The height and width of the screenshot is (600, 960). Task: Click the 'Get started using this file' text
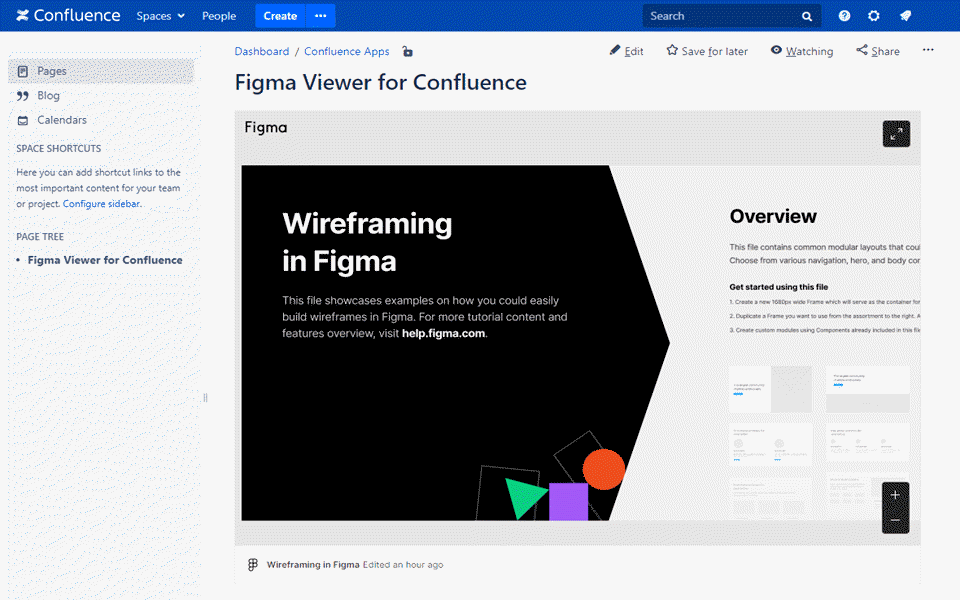[x=778, y=287]
